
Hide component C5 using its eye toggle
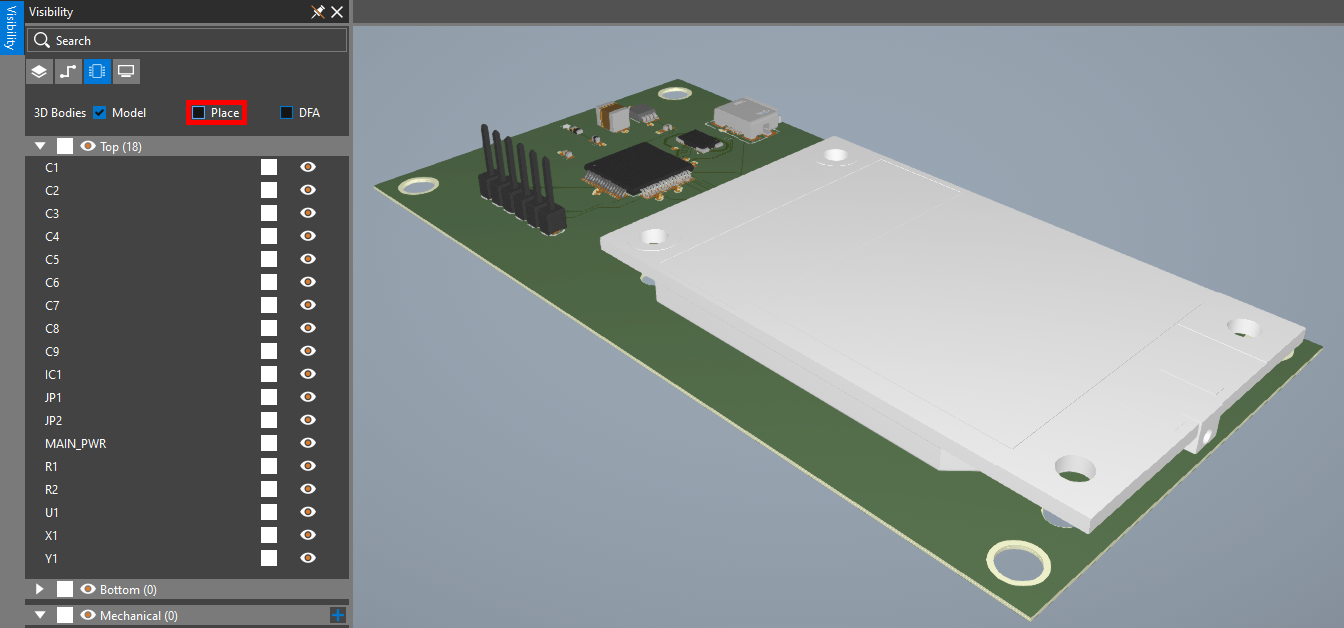307,258
